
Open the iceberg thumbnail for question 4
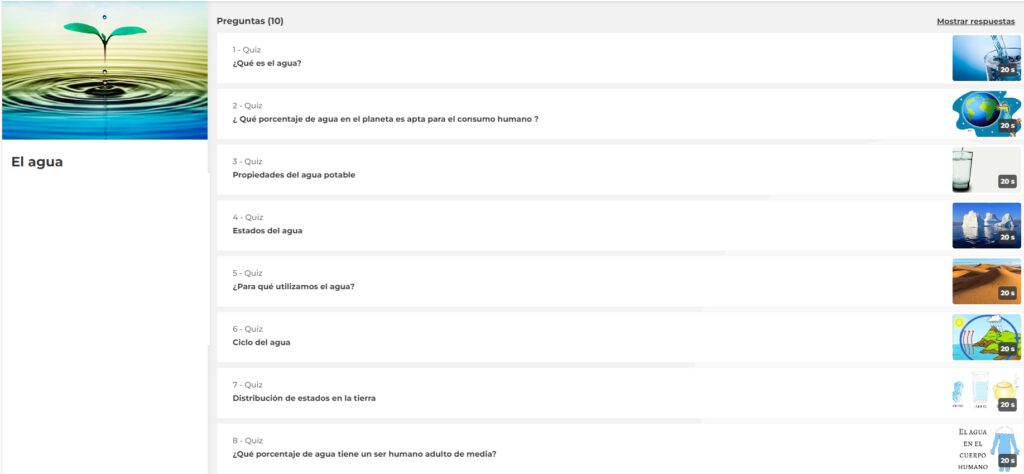pos(985,225)
